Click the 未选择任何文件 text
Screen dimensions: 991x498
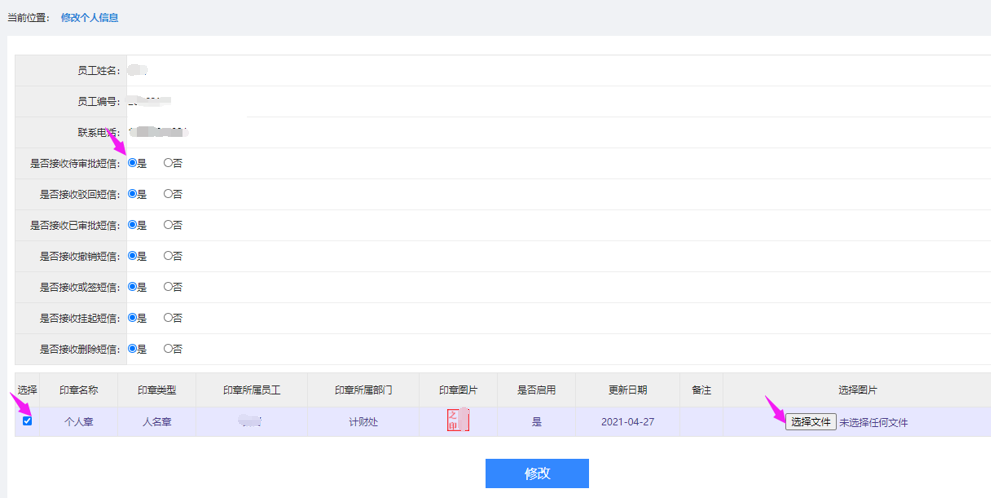tap(873, 423)
